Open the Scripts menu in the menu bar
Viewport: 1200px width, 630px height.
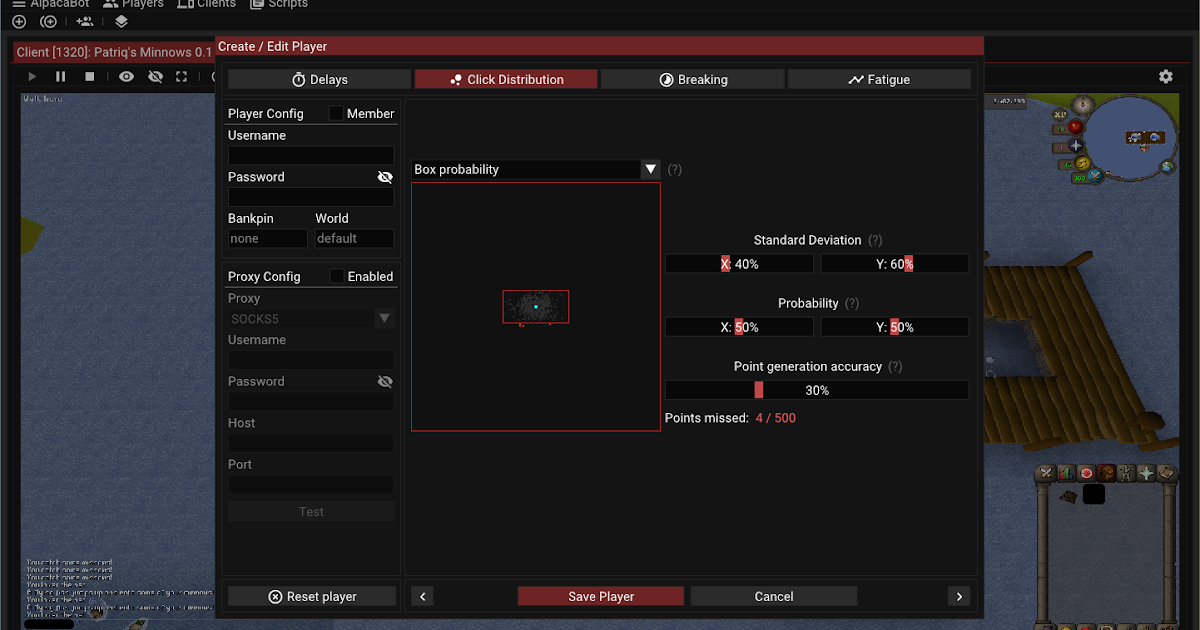[x=279, y=4]
